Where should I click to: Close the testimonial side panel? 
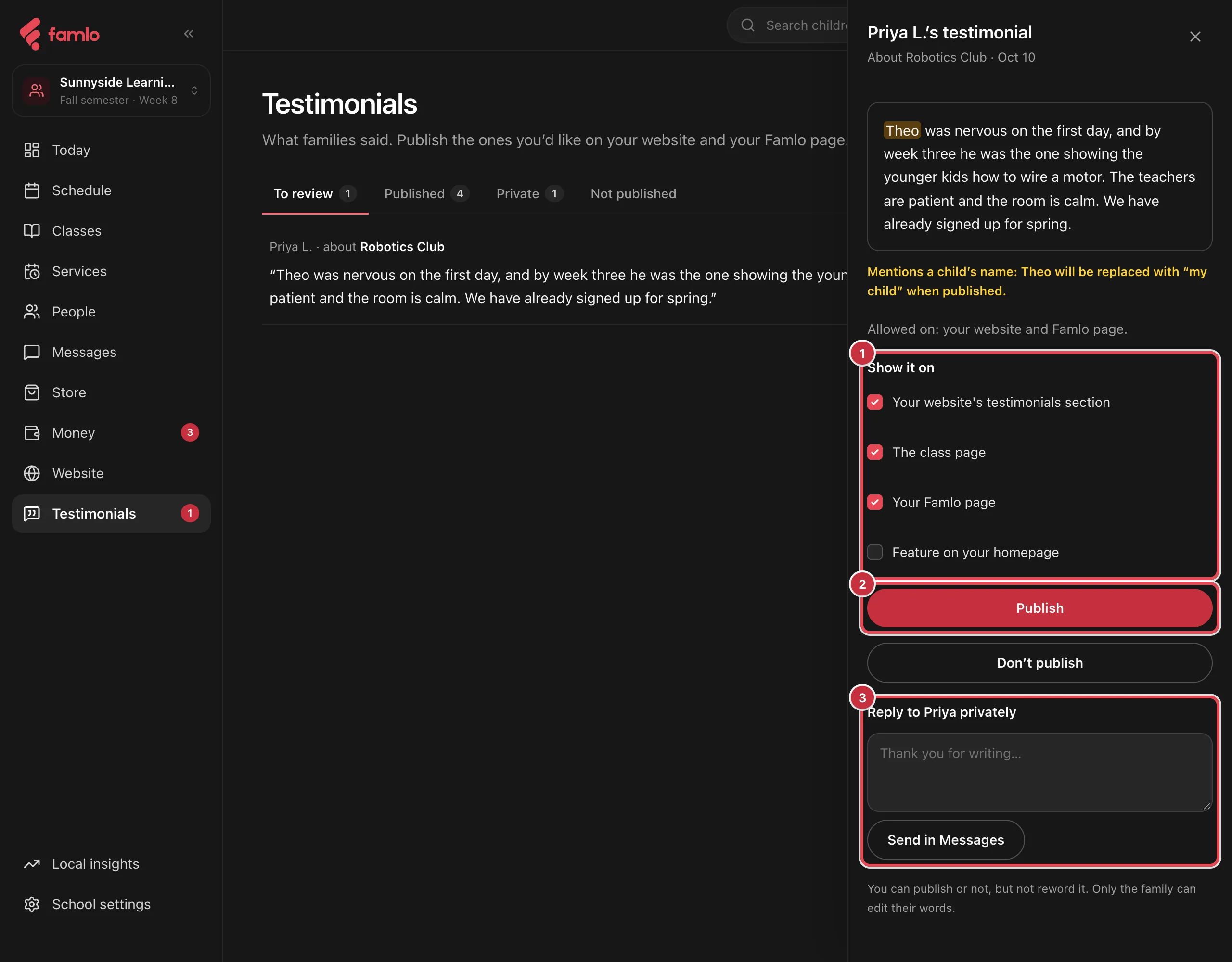pyautogui.click(x=1195, y=37)
